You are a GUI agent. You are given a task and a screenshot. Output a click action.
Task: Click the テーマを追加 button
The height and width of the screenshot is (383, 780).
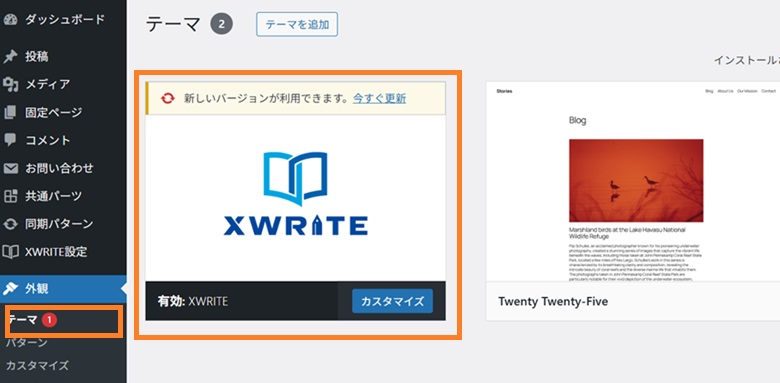coord(297,24)
